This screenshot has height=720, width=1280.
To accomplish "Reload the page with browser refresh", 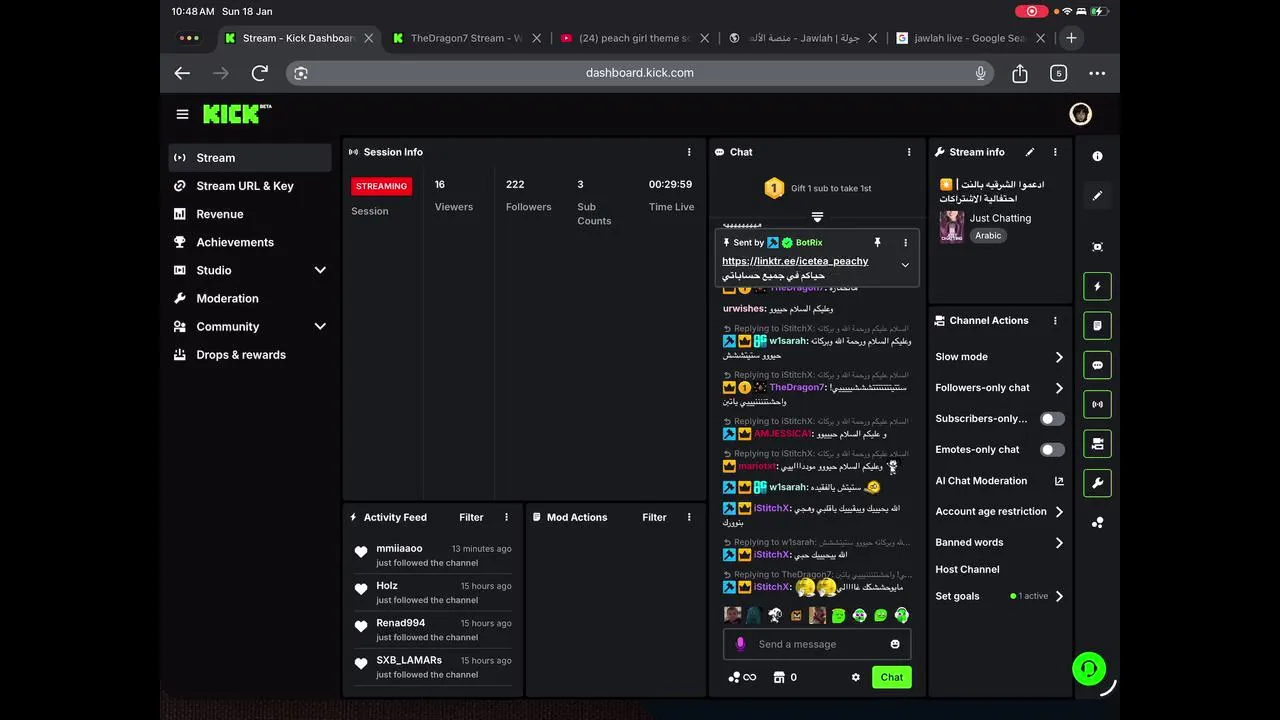I will point(260,73).
